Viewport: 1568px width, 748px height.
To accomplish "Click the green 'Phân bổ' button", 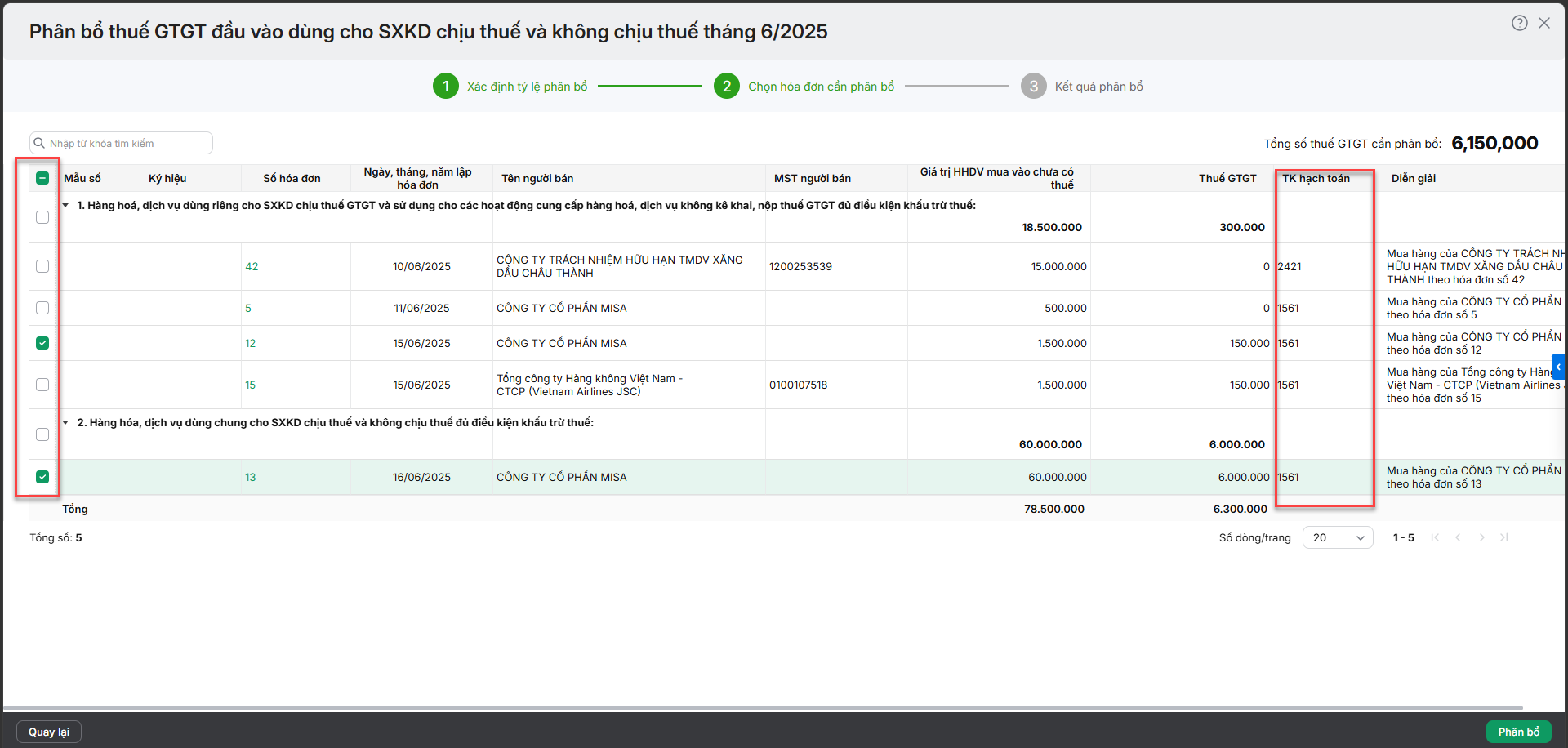I will (1519, 732).
